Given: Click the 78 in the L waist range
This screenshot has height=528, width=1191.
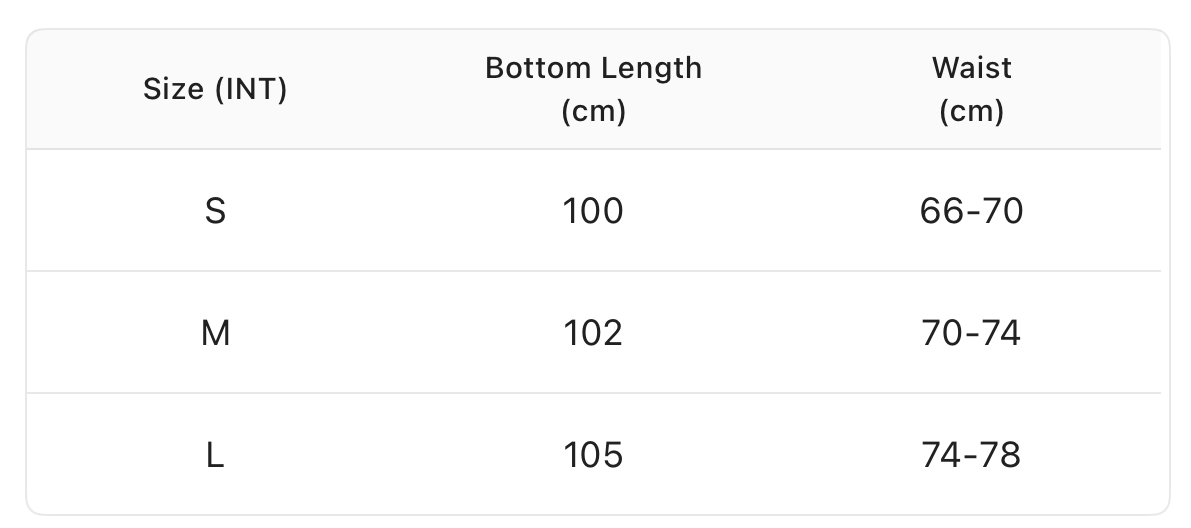Looking at the screenshot, I should [1001, 455].
